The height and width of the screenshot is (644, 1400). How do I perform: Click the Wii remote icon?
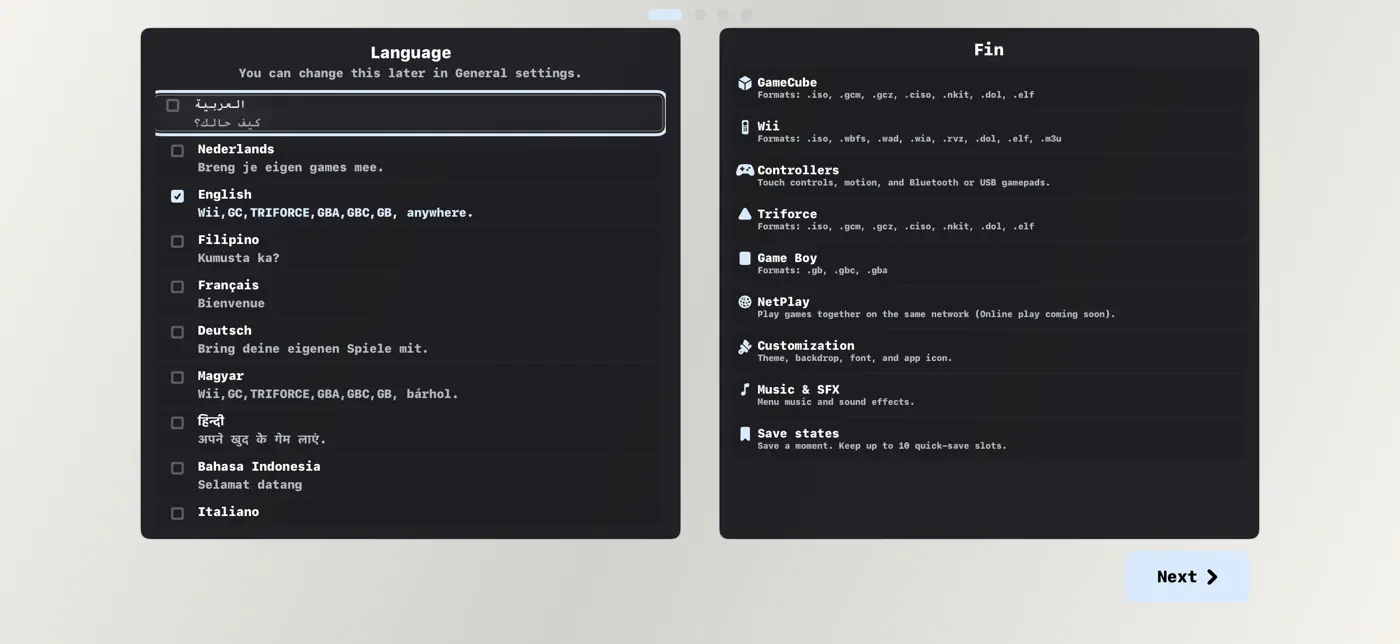pyautogui.click(x=744, y=127)
